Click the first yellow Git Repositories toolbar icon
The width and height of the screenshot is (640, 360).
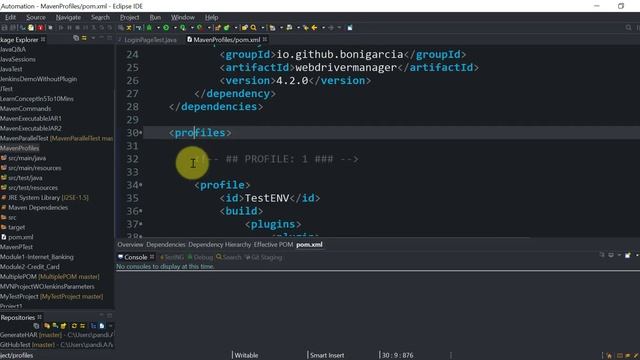47,326
